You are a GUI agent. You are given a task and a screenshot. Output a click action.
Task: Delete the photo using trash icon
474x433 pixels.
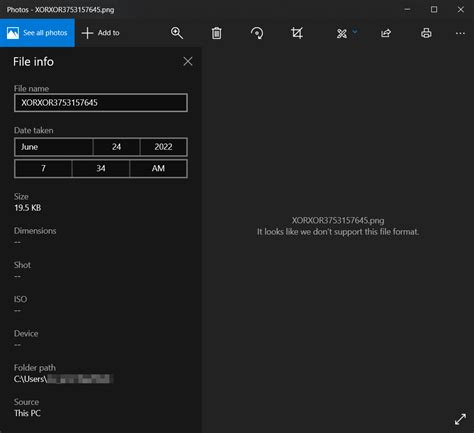pos(217,33)
